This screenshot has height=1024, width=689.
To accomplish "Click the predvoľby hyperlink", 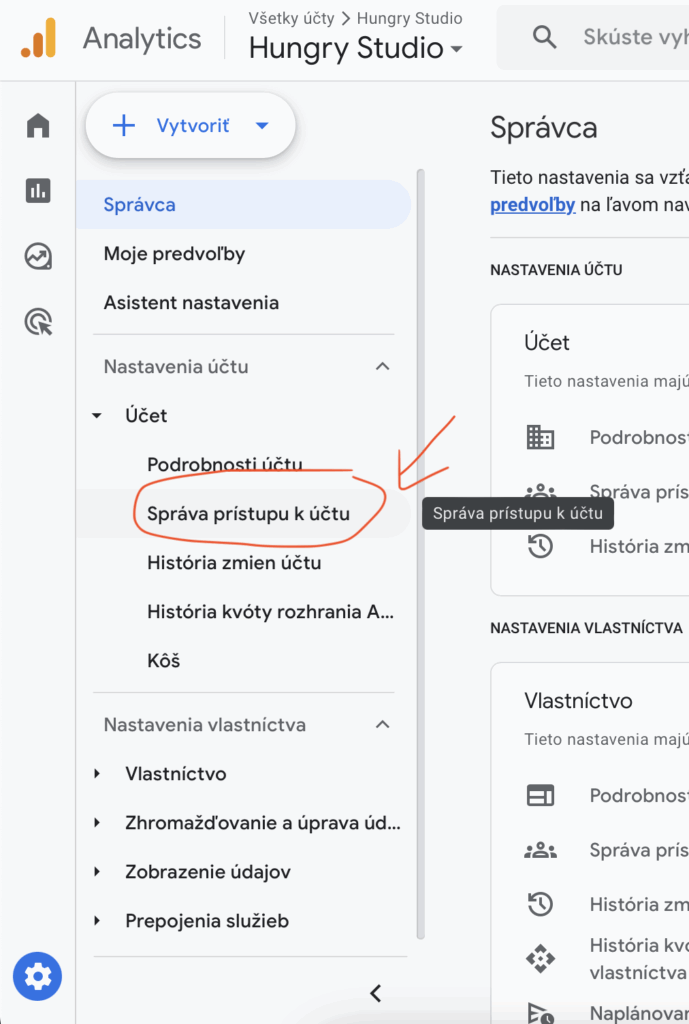I will coord(532,206).
